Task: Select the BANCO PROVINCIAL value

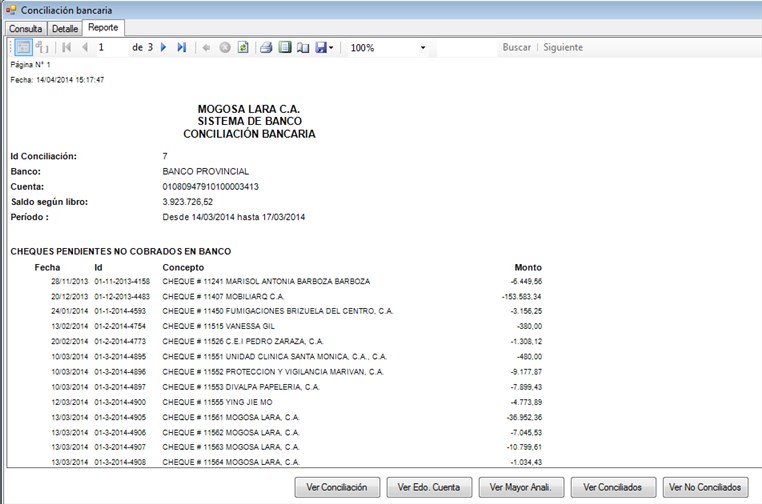Action: 206,172
